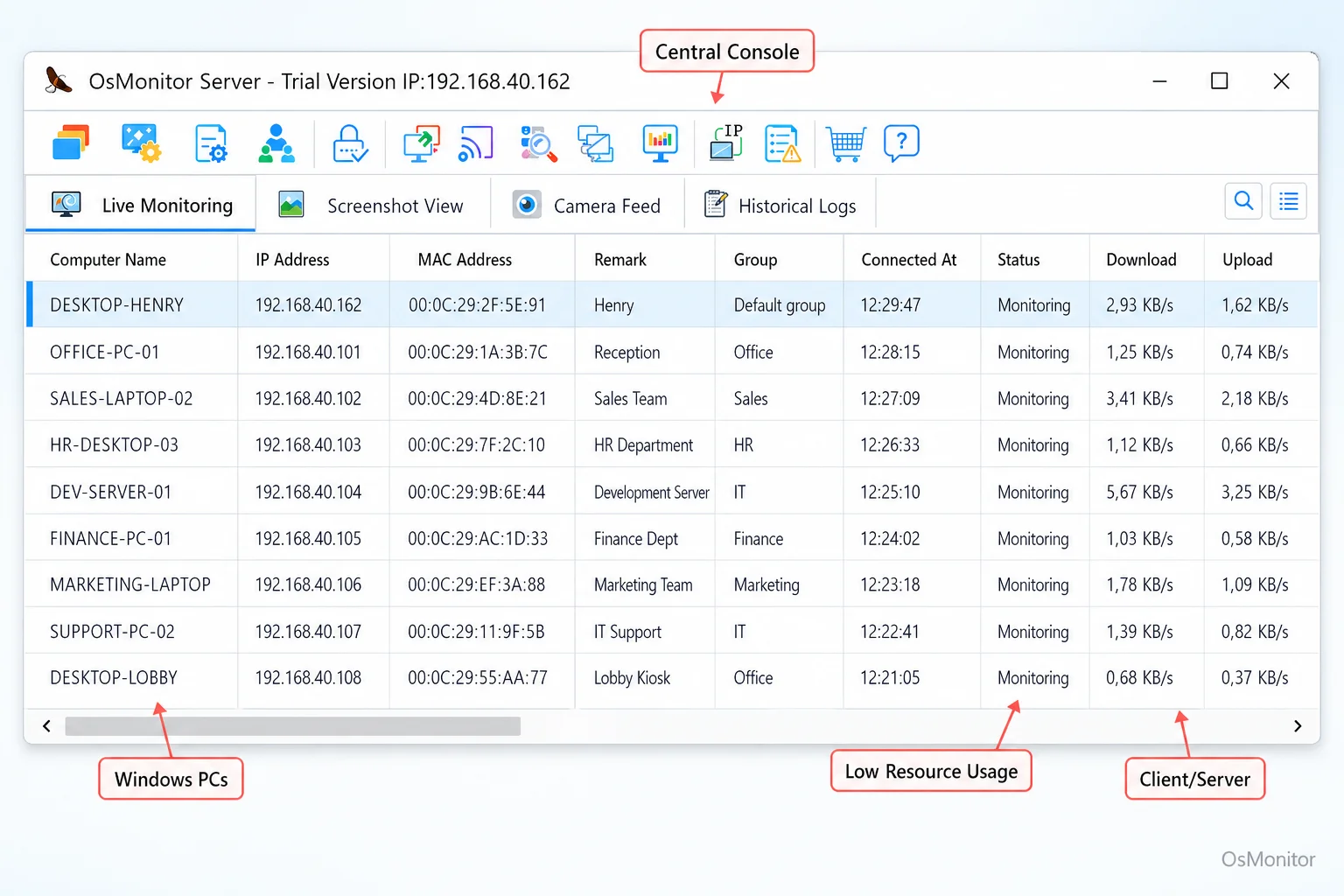This screenshot has height=896, width=1344.
Task: Click the search magnifier button
Action: tap(1243, 201)
